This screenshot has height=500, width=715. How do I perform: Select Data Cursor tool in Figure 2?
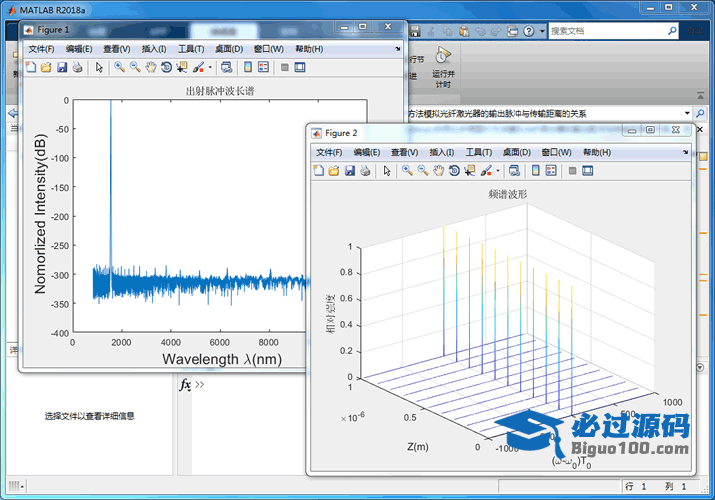[x=470, y=171]
